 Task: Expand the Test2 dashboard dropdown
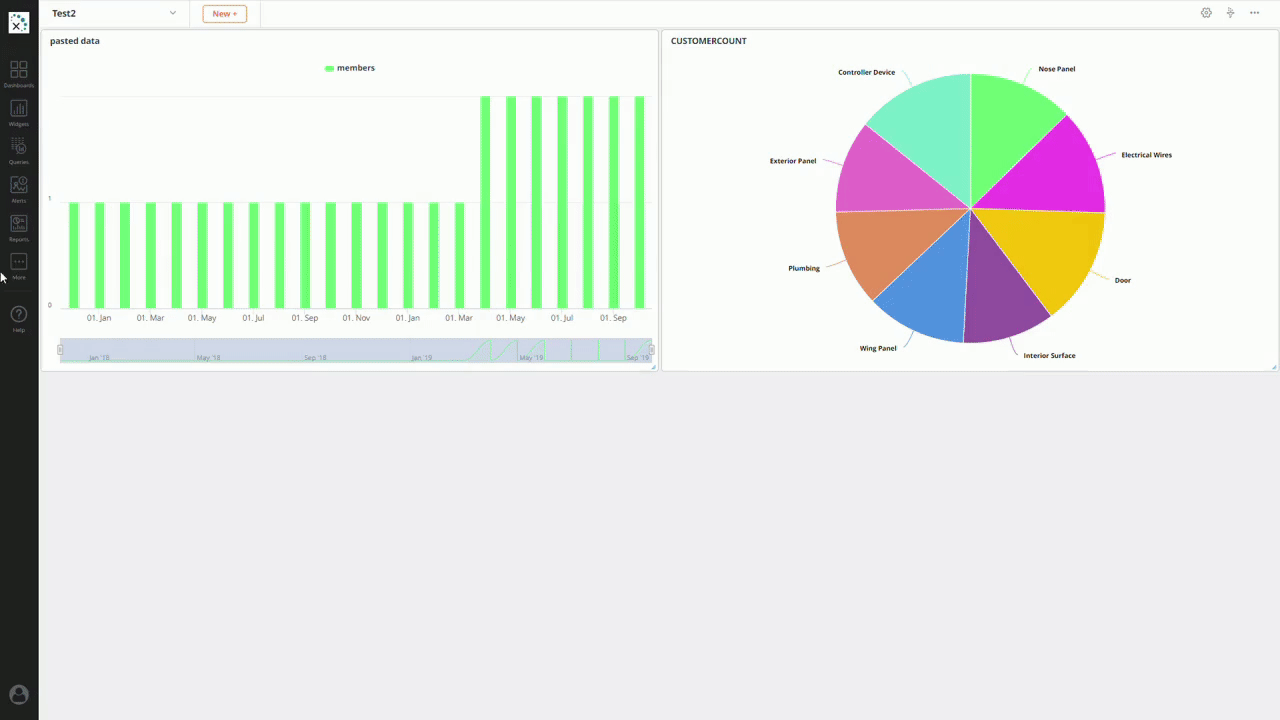point(172,13)
